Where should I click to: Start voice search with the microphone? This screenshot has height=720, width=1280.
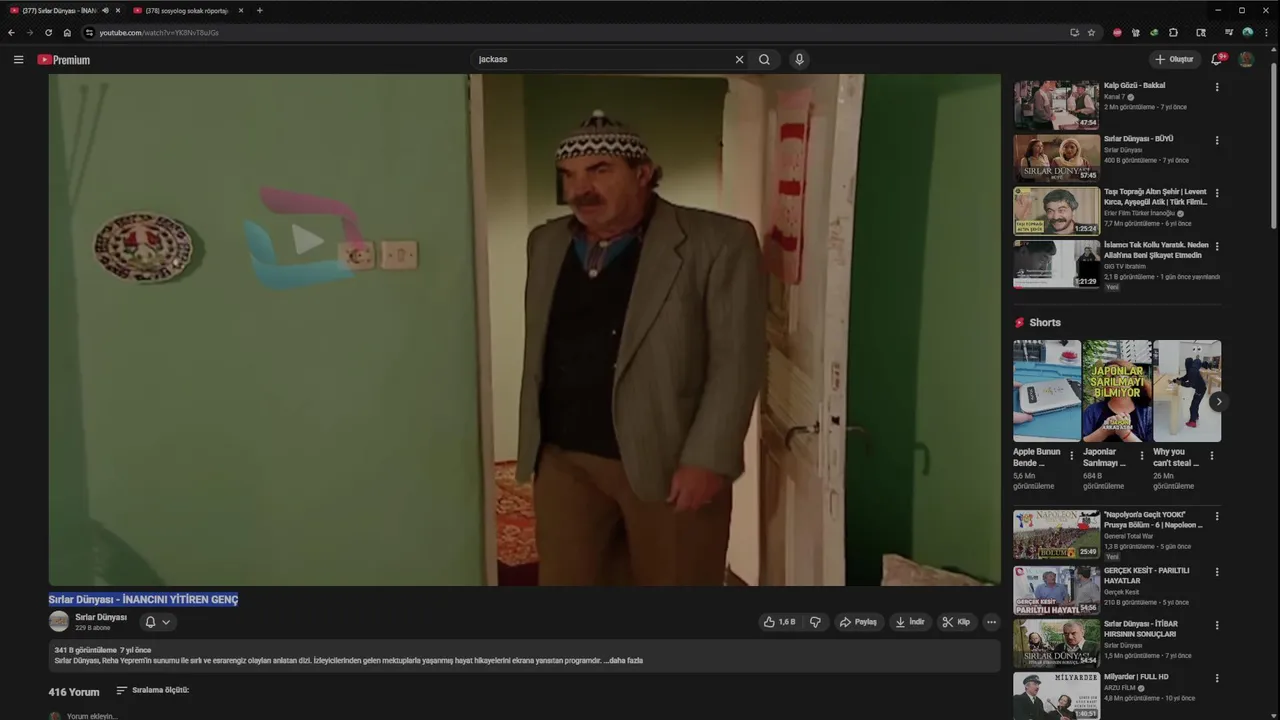click(799, 60)
